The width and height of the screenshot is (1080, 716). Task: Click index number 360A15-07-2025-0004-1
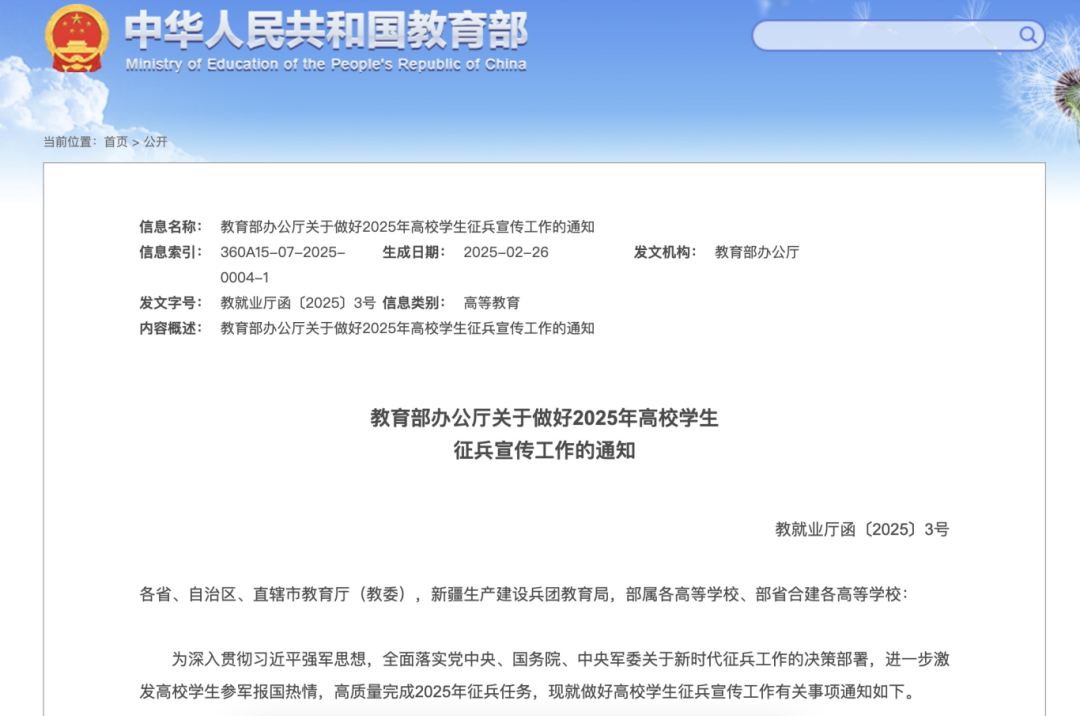pos(283,264)
